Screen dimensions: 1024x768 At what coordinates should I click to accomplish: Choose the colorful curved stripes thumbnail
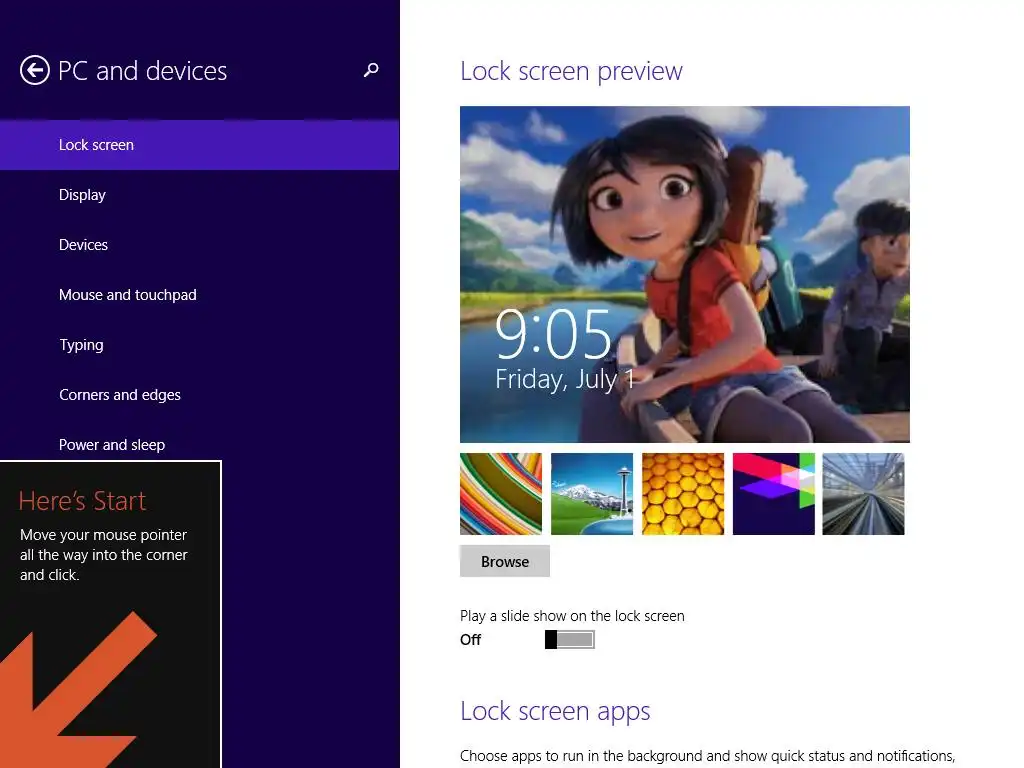[501, 494]
